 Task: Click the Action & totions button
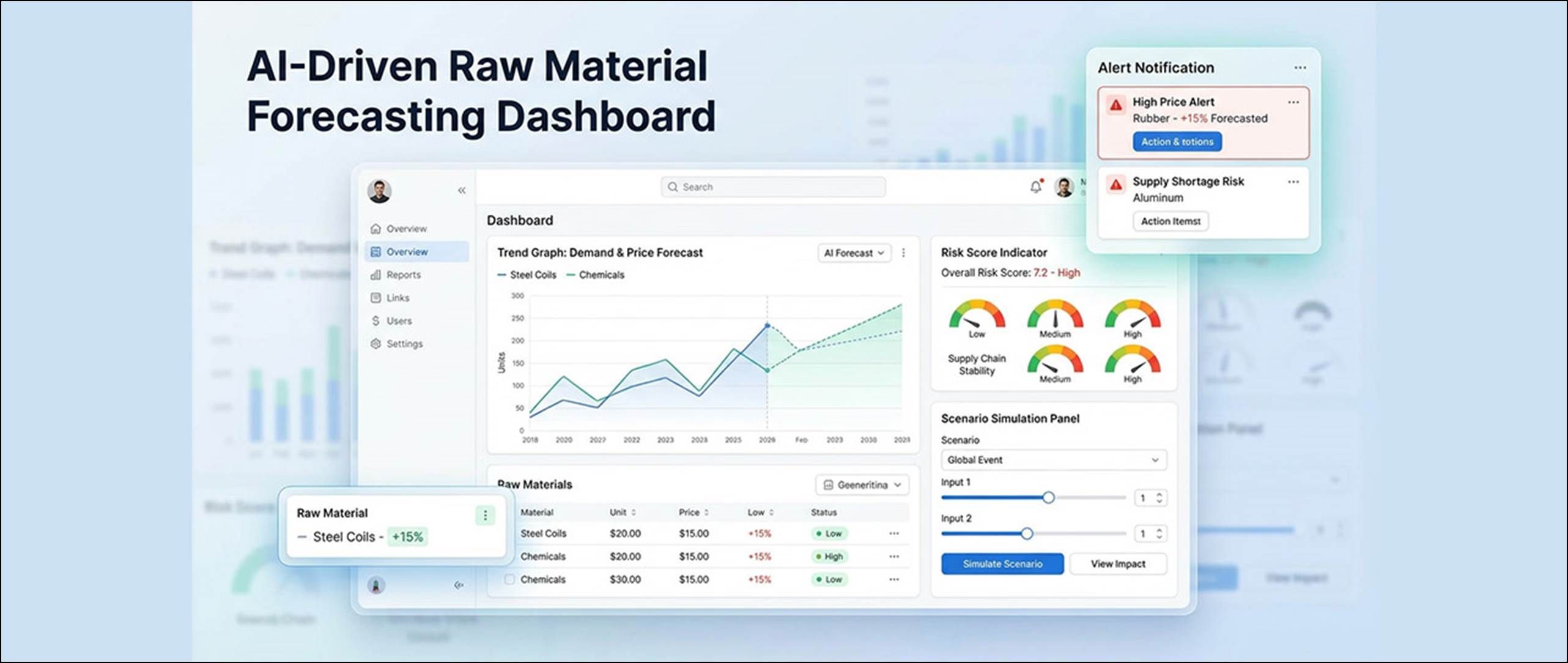tap(1177, 142)
